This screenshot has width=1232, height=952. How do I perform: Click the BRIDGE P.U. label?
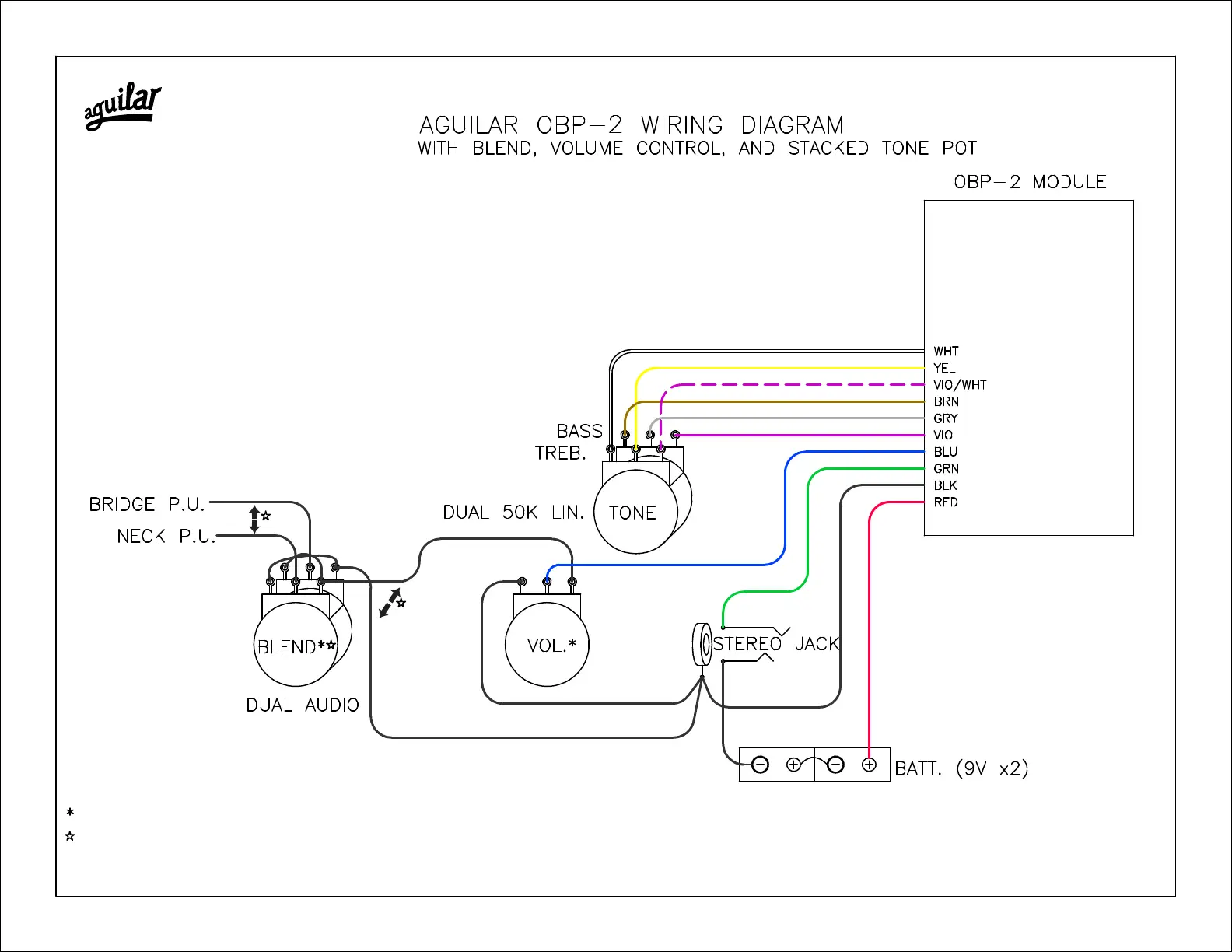[146, 505]
